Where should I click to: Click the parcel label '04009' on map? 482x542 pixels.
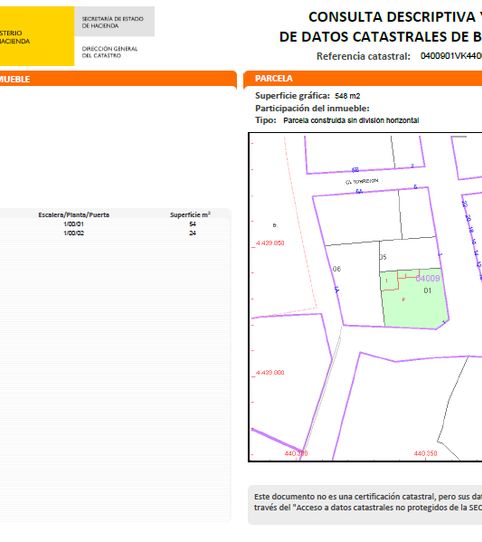coord(428,278)
